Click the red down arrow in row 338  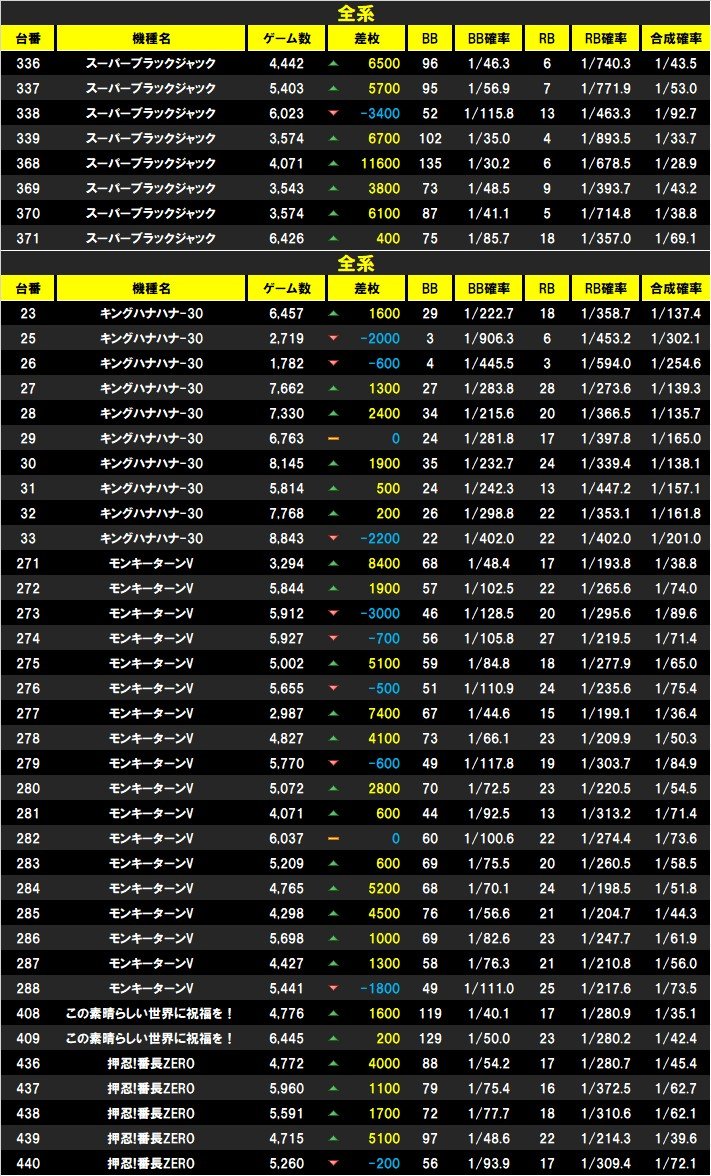[334, 113]
